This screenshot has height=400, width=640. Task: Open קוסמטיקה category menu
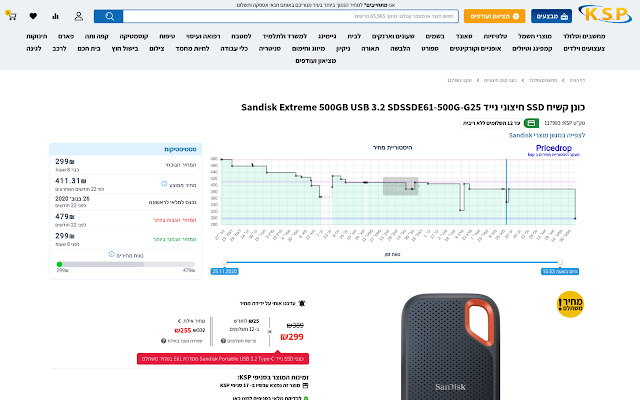tap(134, 36)
